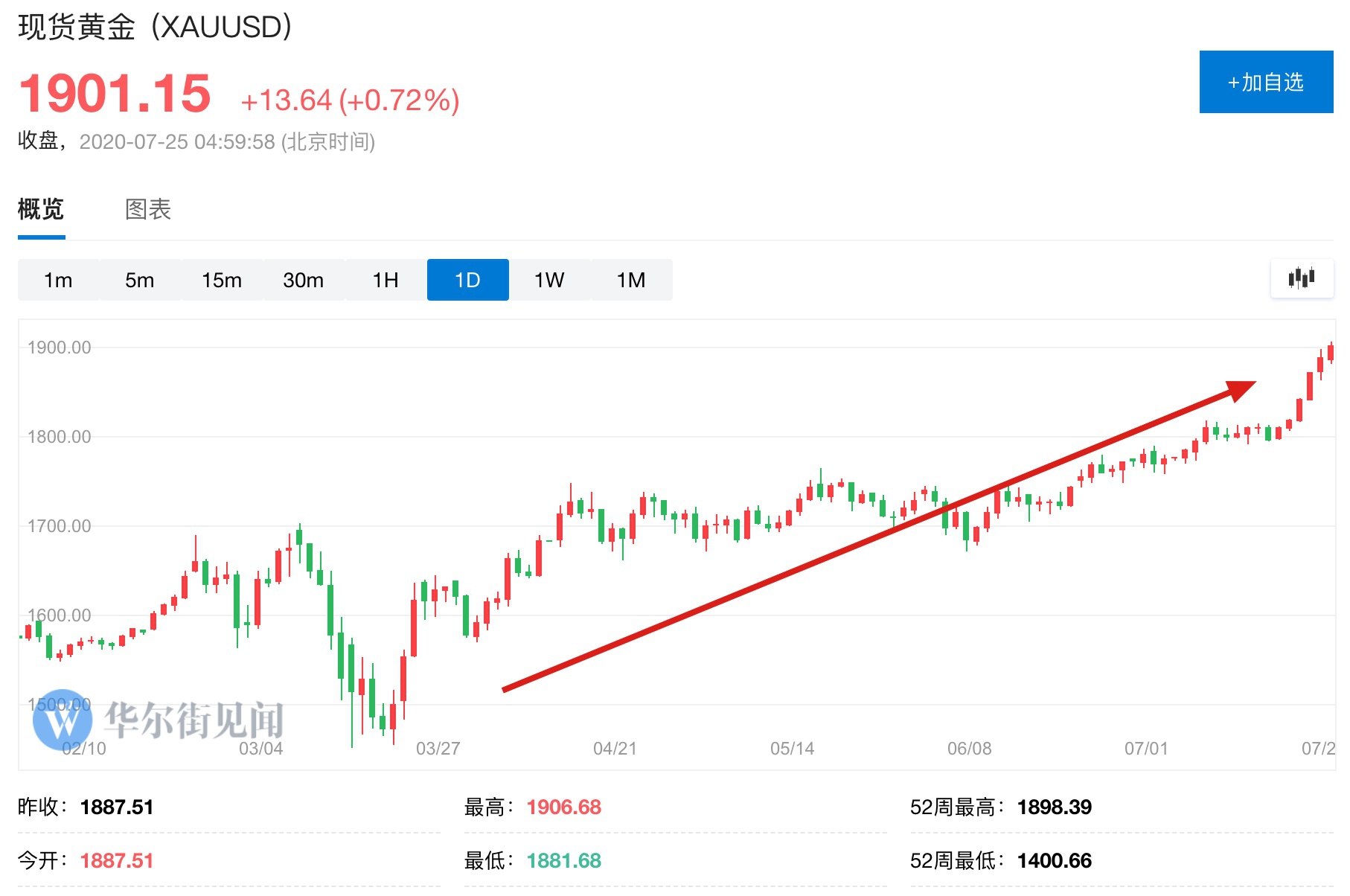Screen dimensions: 1350x896
Task: Select the 1m timeframe
Action: click(58, 280)
